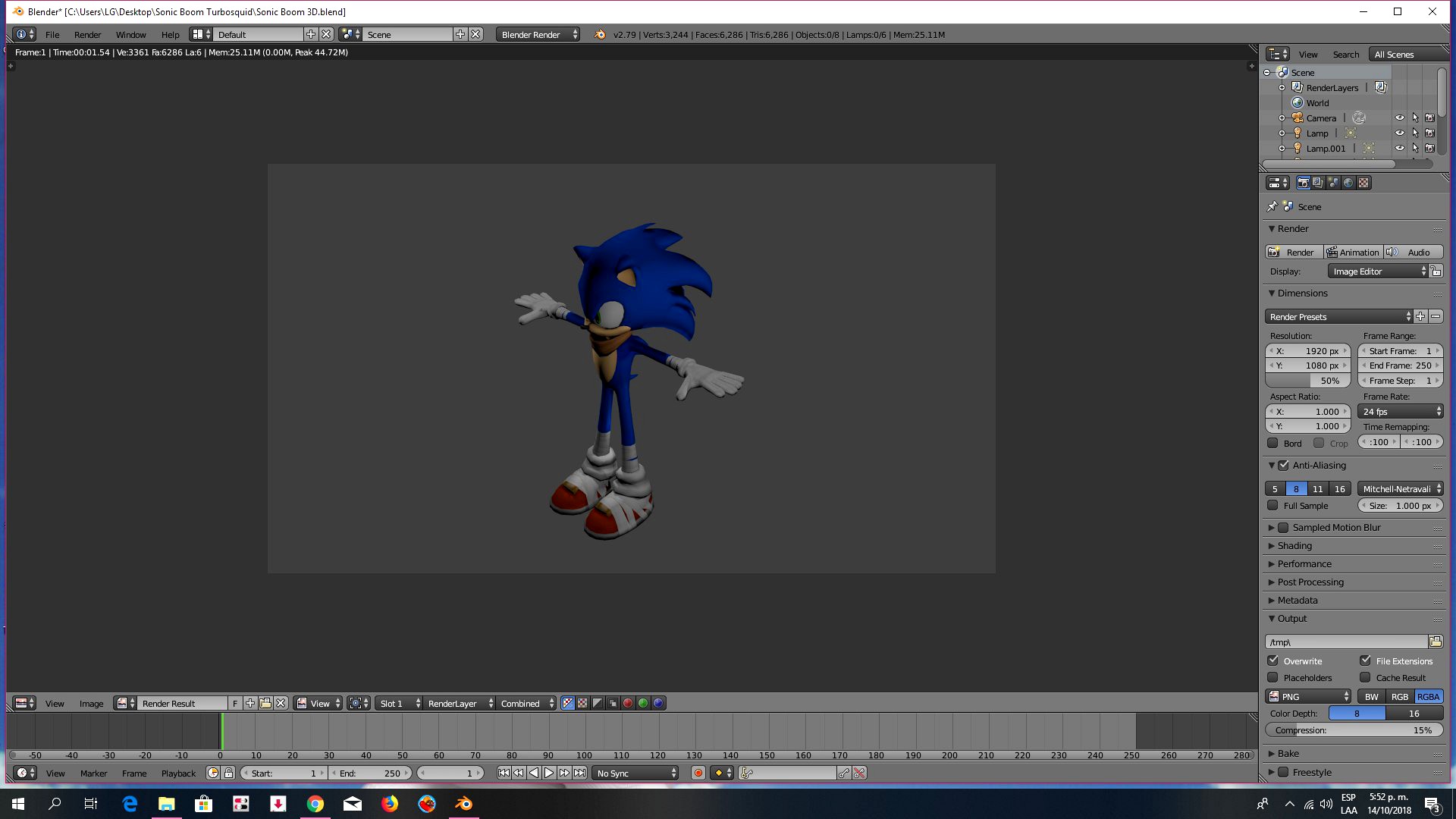Open the Display Image Editor dropdown

tap(1377, 271)
